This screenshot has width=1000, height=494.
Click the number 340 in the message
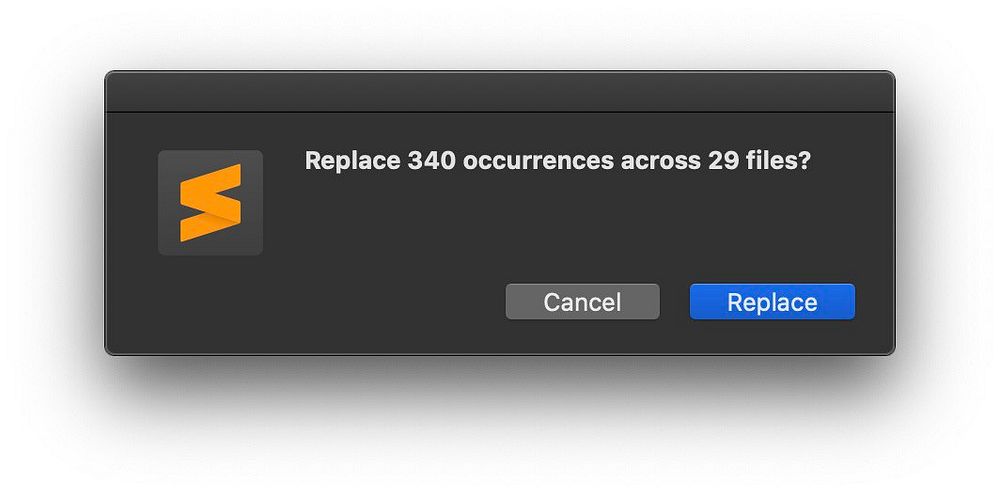click(x=431, y=161)
